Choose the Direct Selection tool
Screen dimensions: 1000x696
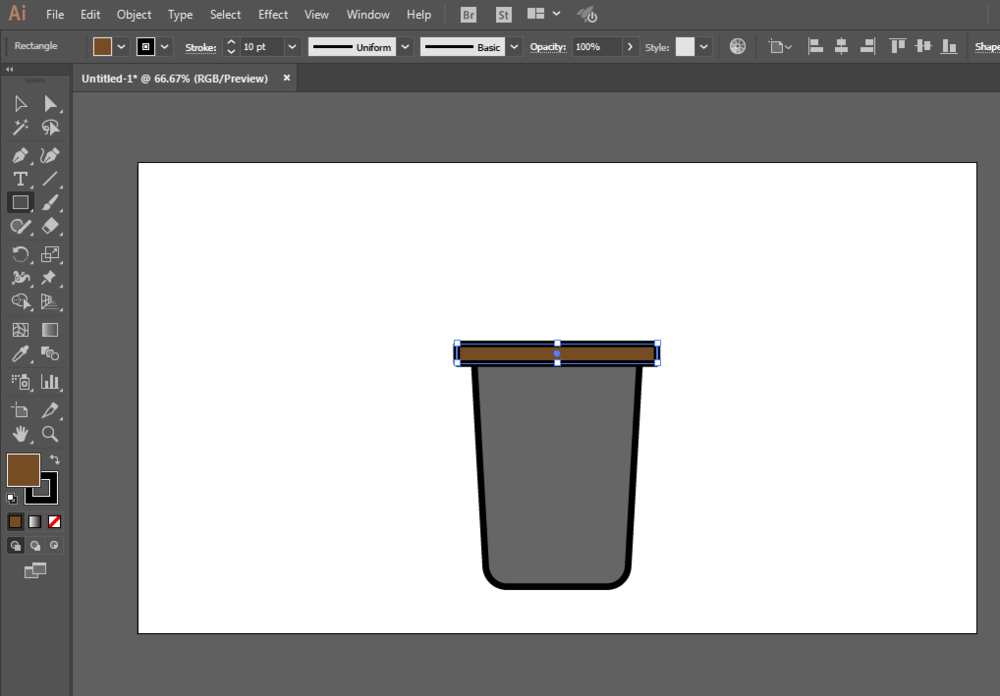pyautogui.click(x=50, y=104)
